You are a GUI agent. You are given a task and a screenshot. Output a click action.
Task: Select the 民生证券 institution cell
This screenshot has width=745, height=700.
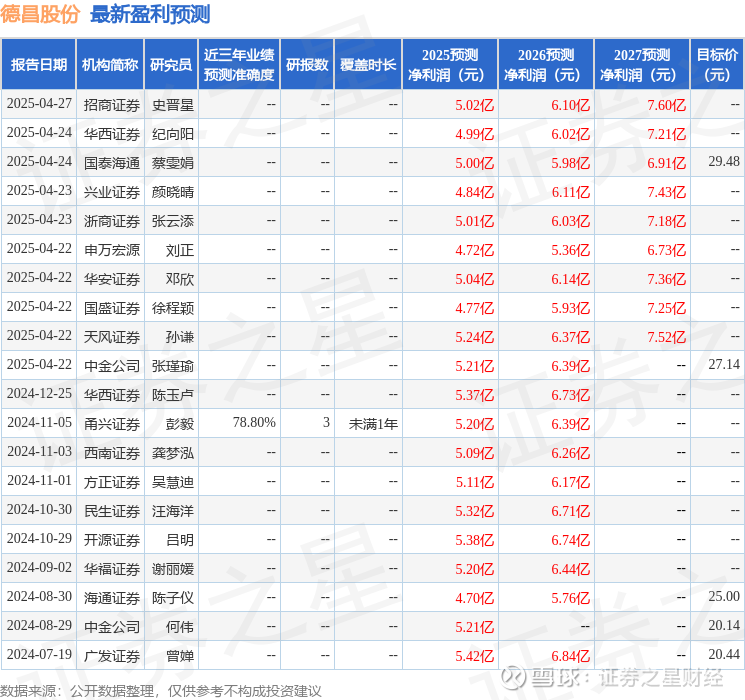pyautogui.click(x=112, y=511)
